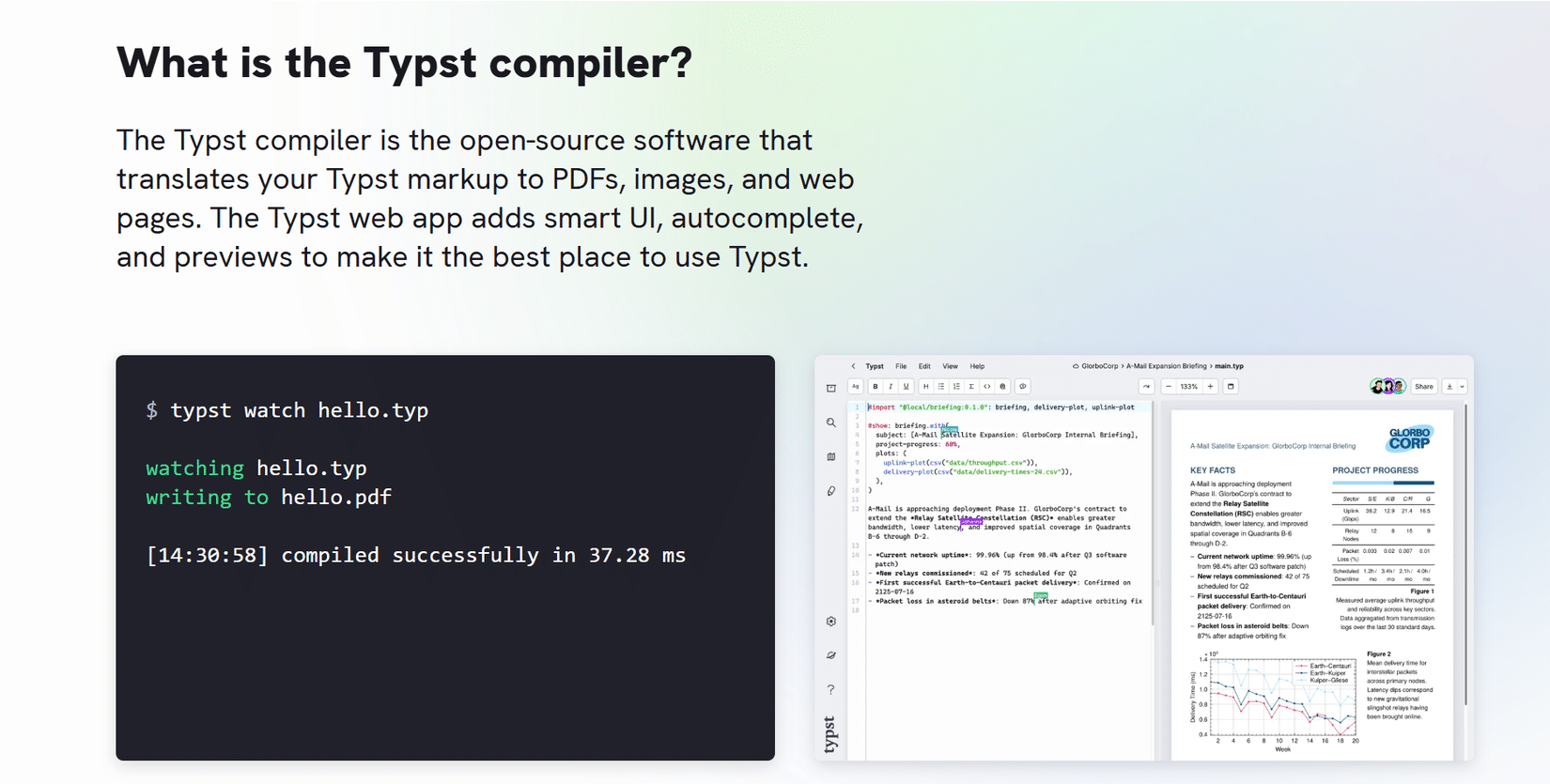Screen dimensions: 1550x784
Task: Zoom out the preview with minus button
Action: tap(1169, 387)
